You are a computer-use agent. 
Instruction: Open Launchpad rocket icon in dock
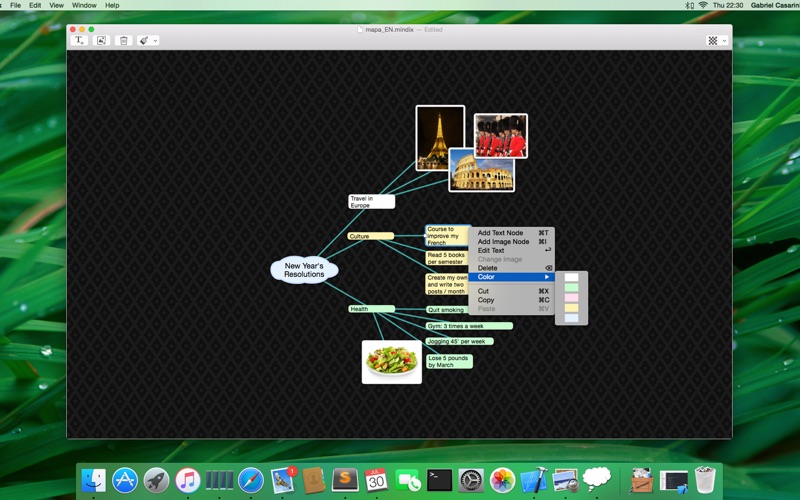coord(157,481)
